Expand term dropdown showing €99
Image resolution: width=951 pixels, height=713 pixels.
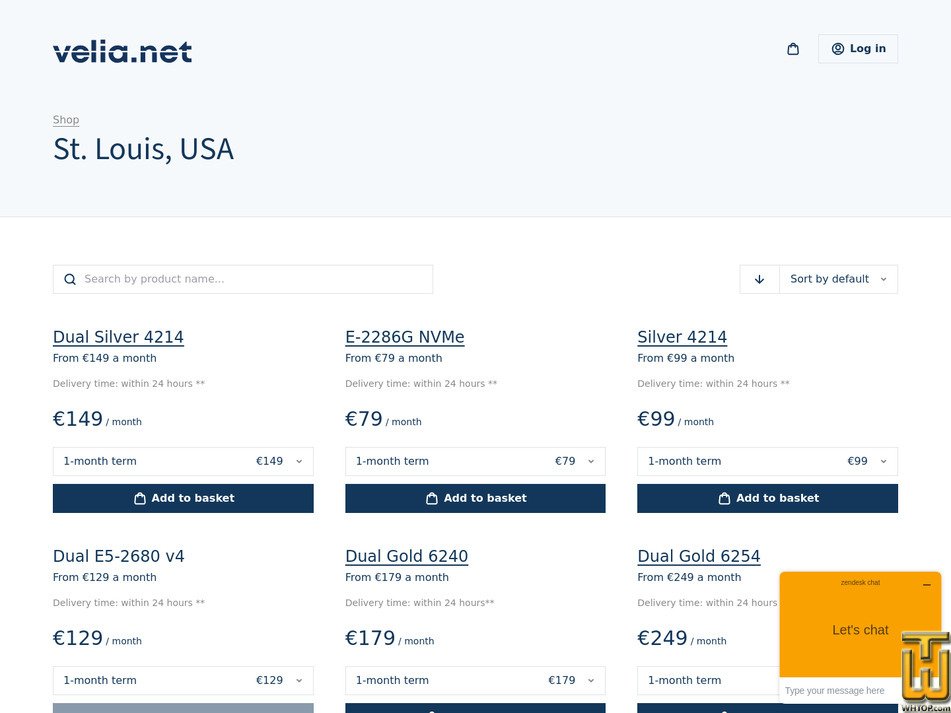click(x=767, y=461)
